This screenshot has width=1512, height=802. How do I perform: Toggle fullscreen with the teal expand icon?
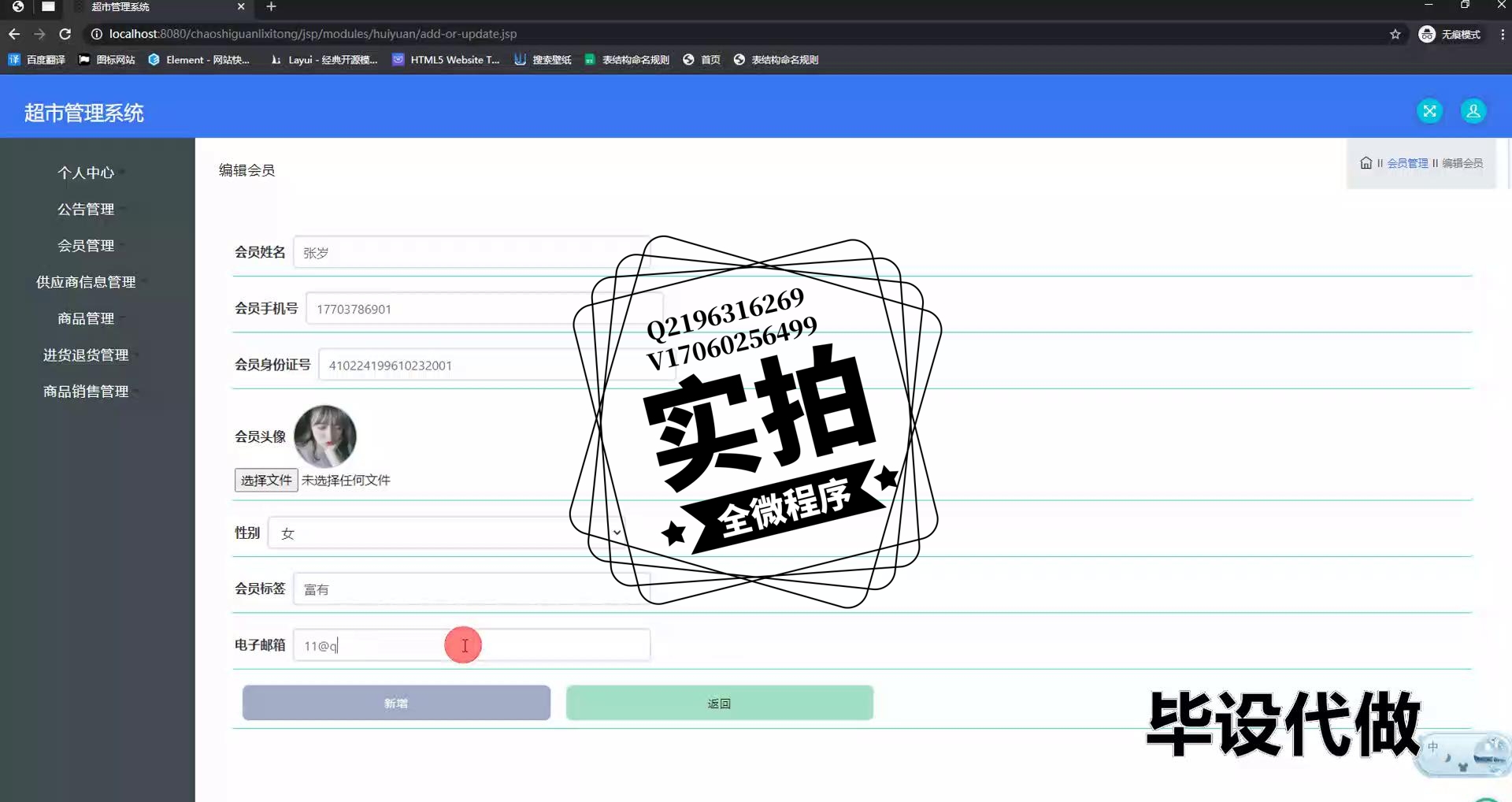point(1429,111)
